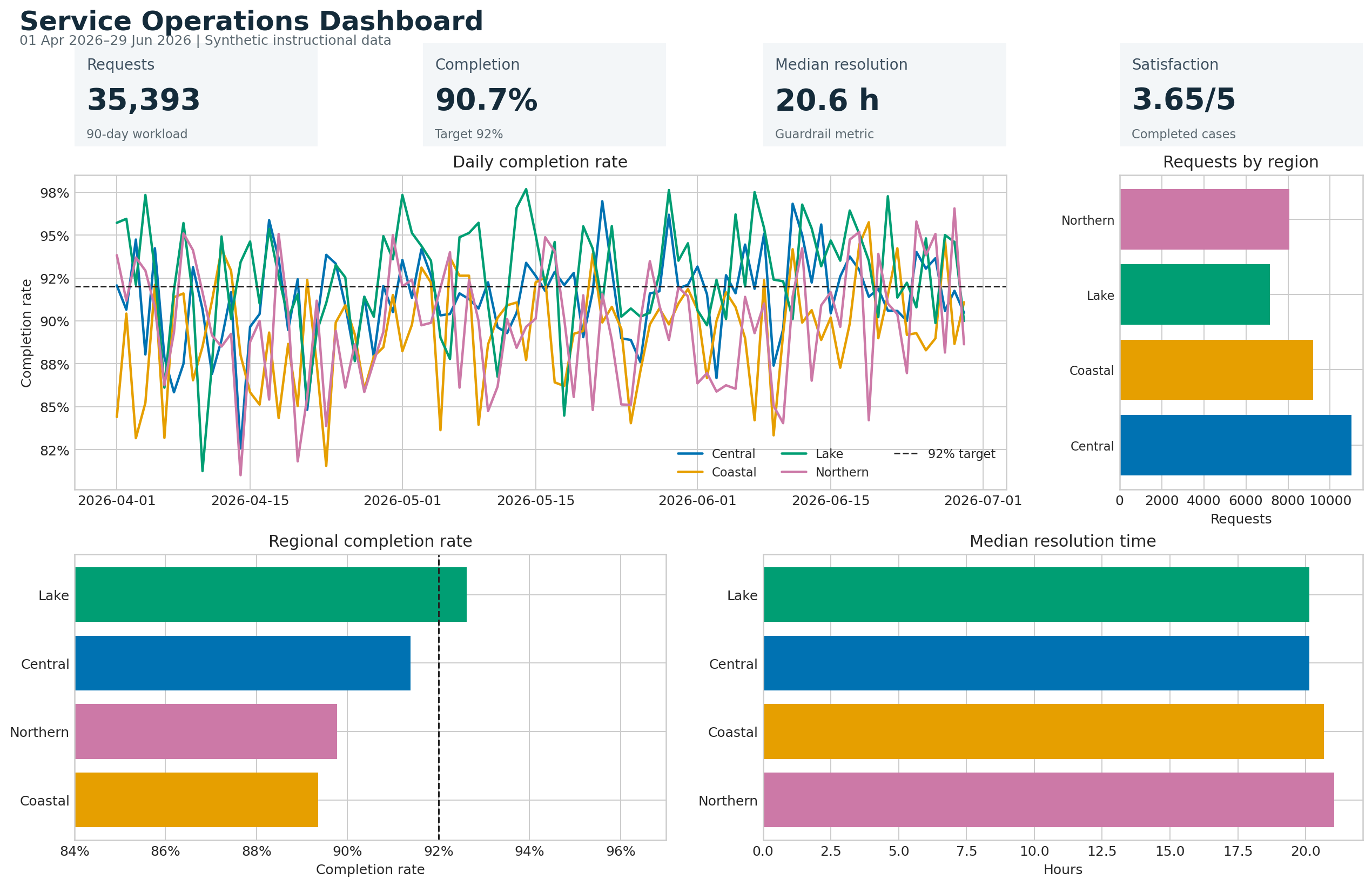Click the Central bar in Requests by region
This screenshot has width=1372, height=886.
pos(1235,445)
